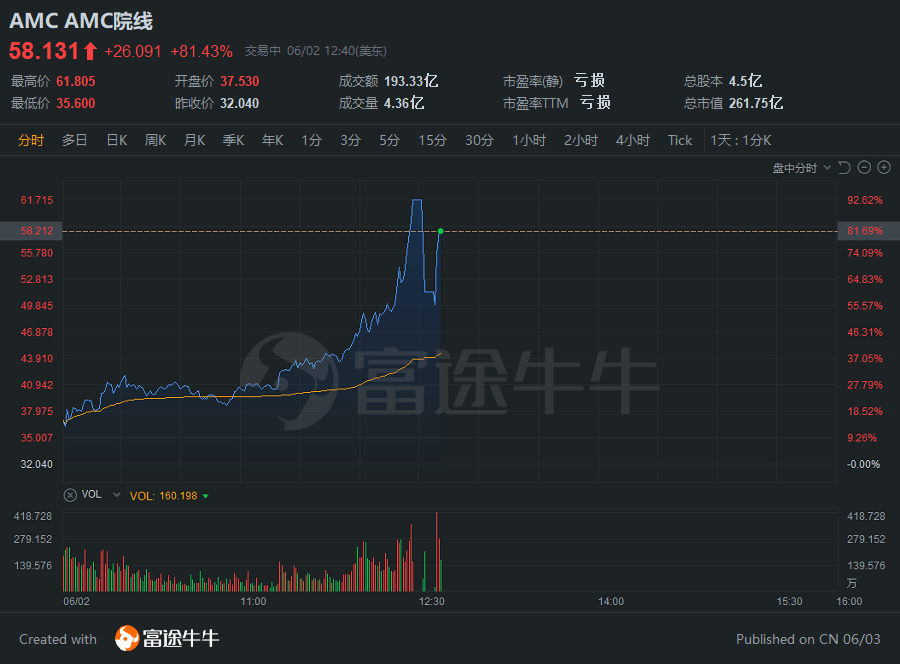
Task: Click the 昨收价 32.040 value
Action: click(240, 103)
